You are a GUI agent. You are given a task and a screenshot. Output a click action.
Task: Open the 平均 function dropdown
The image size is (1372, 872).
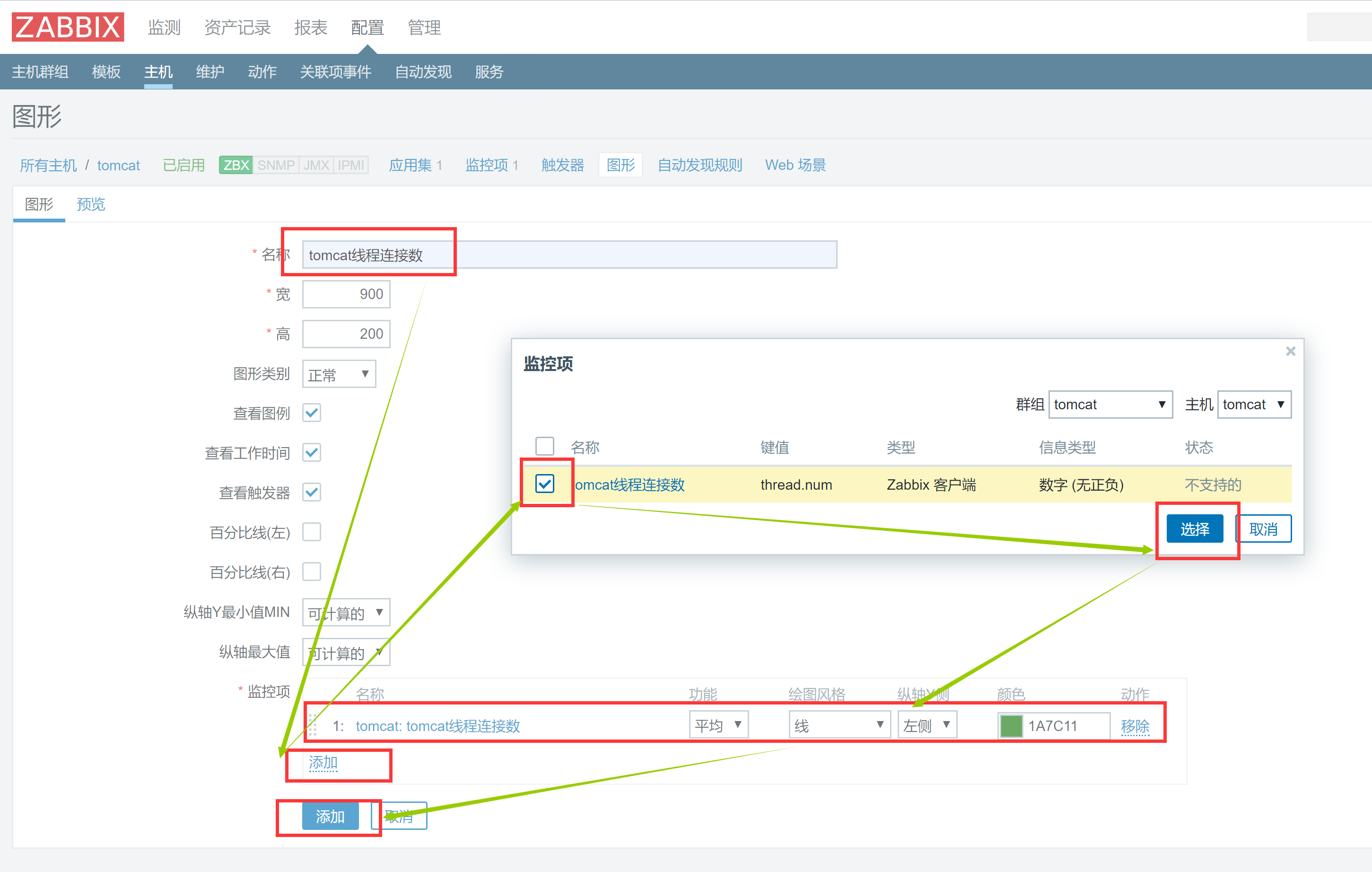[718, 725]
